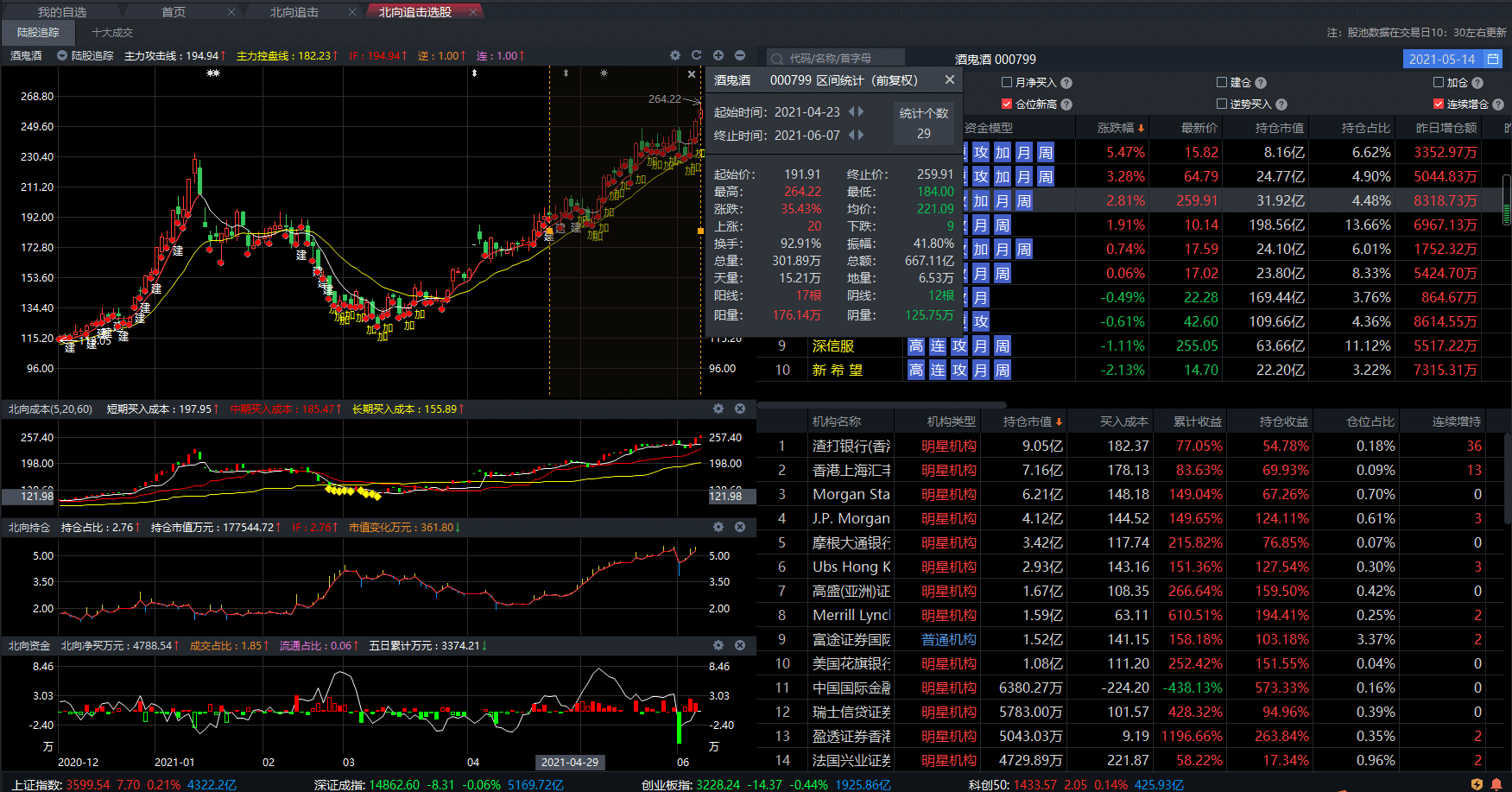Click the search magnifier icon in stock search

(x=777, y=59)
